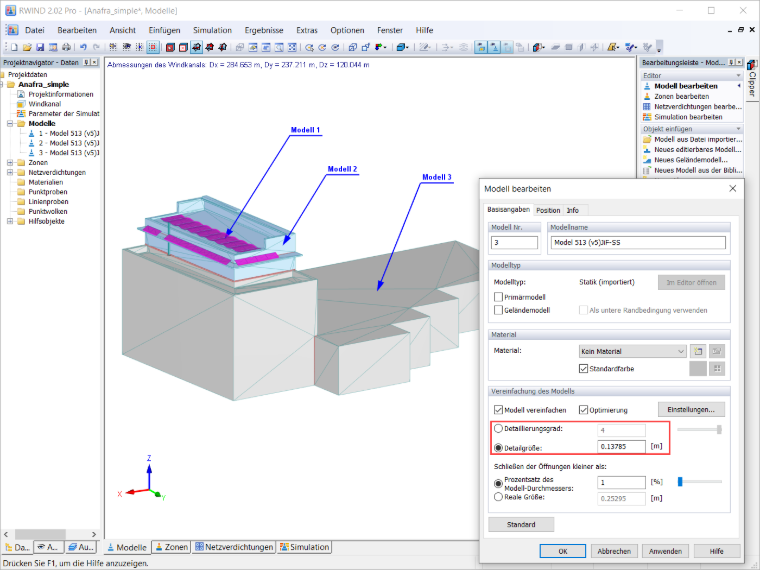The width and height of the screenshot is (760, 570).
Task: Click Modell aus Datei importieren icon
Action: (647, 139)
